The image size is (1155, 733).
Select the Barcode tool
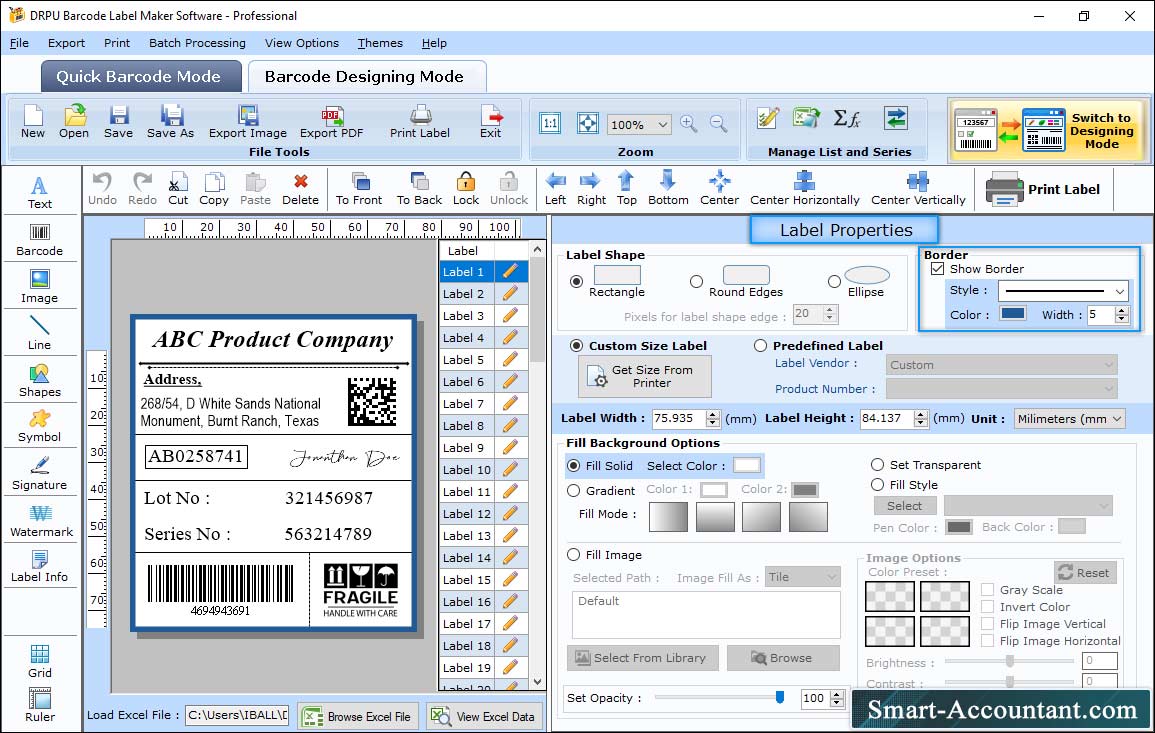pyautogui.click(x=40, y=240)
